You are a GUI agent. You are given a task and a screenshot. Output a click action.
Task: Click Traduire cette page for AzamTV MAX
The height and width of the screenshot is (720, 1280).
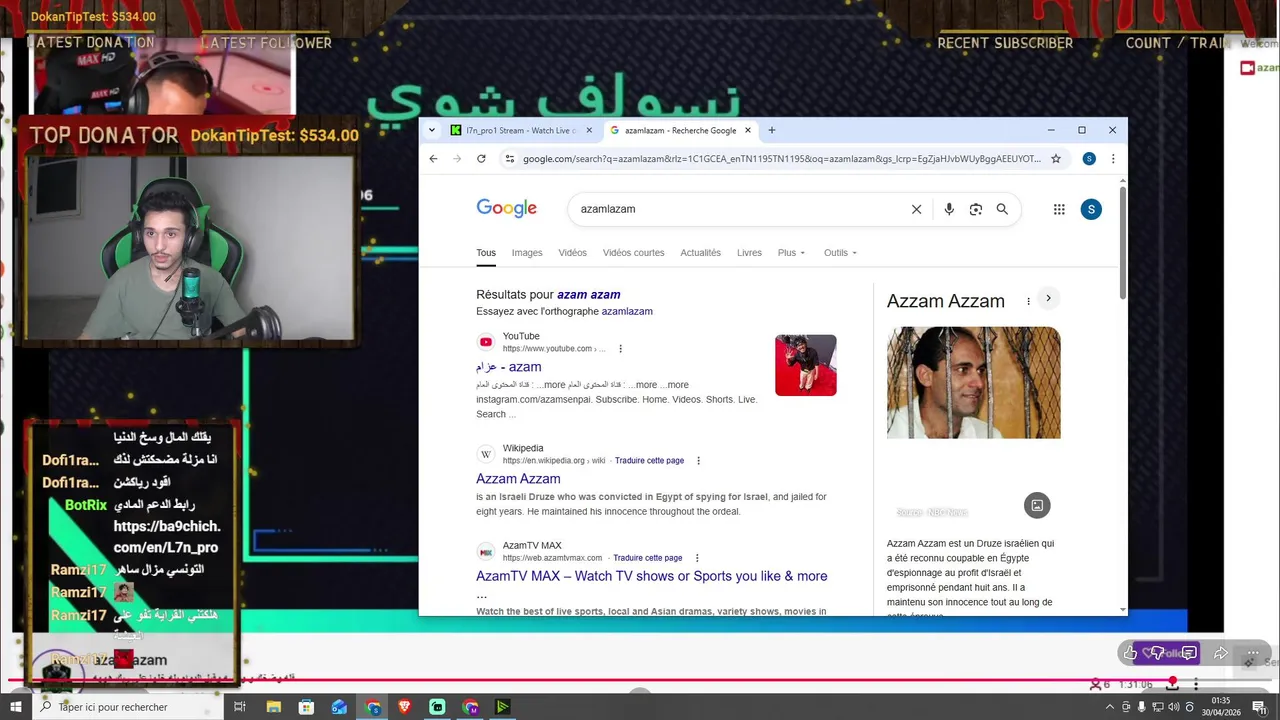coord(647,558)
